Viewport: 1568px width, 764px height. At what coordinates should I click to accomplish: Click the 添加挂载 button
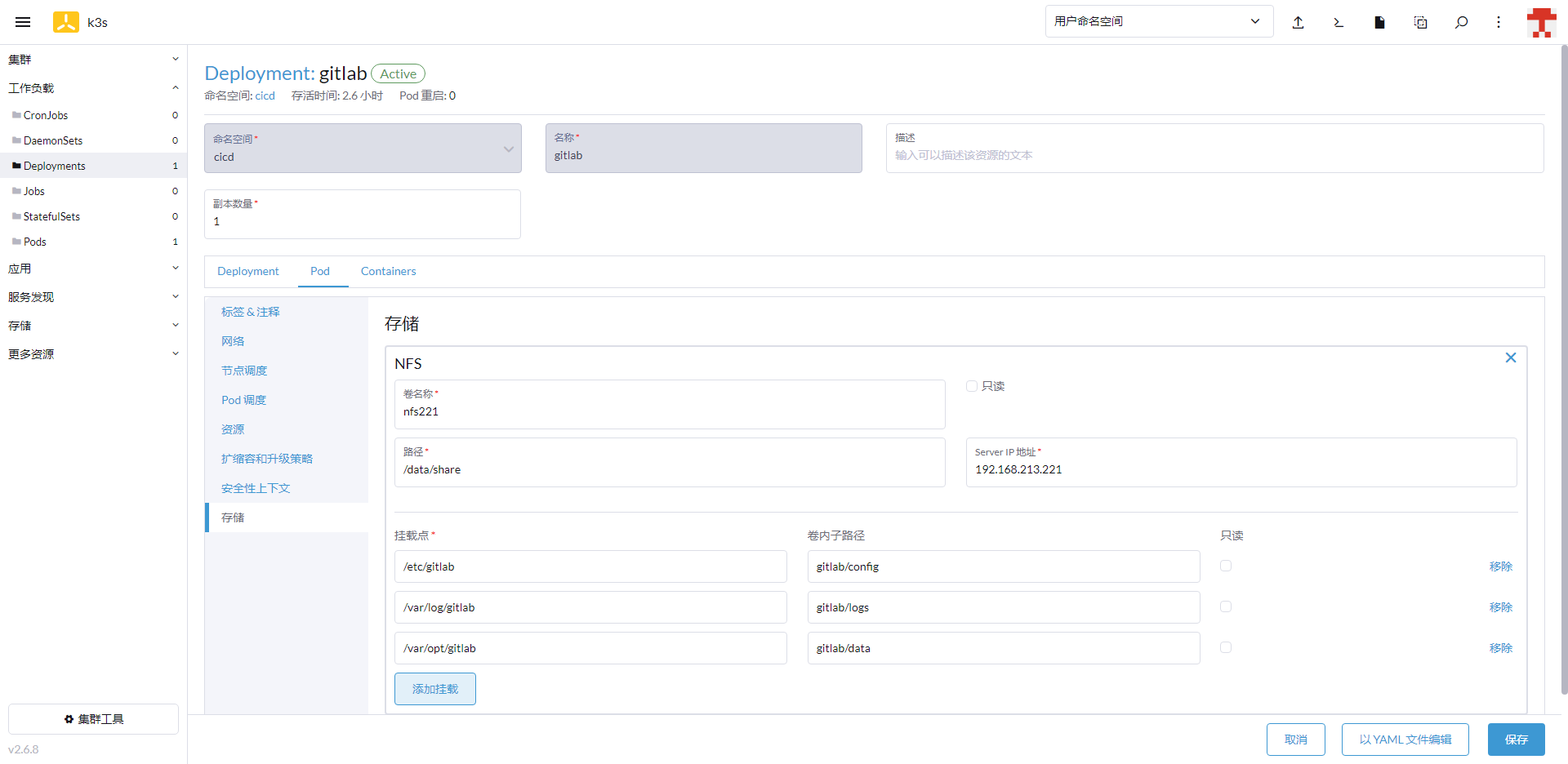[x=434, y=689]
